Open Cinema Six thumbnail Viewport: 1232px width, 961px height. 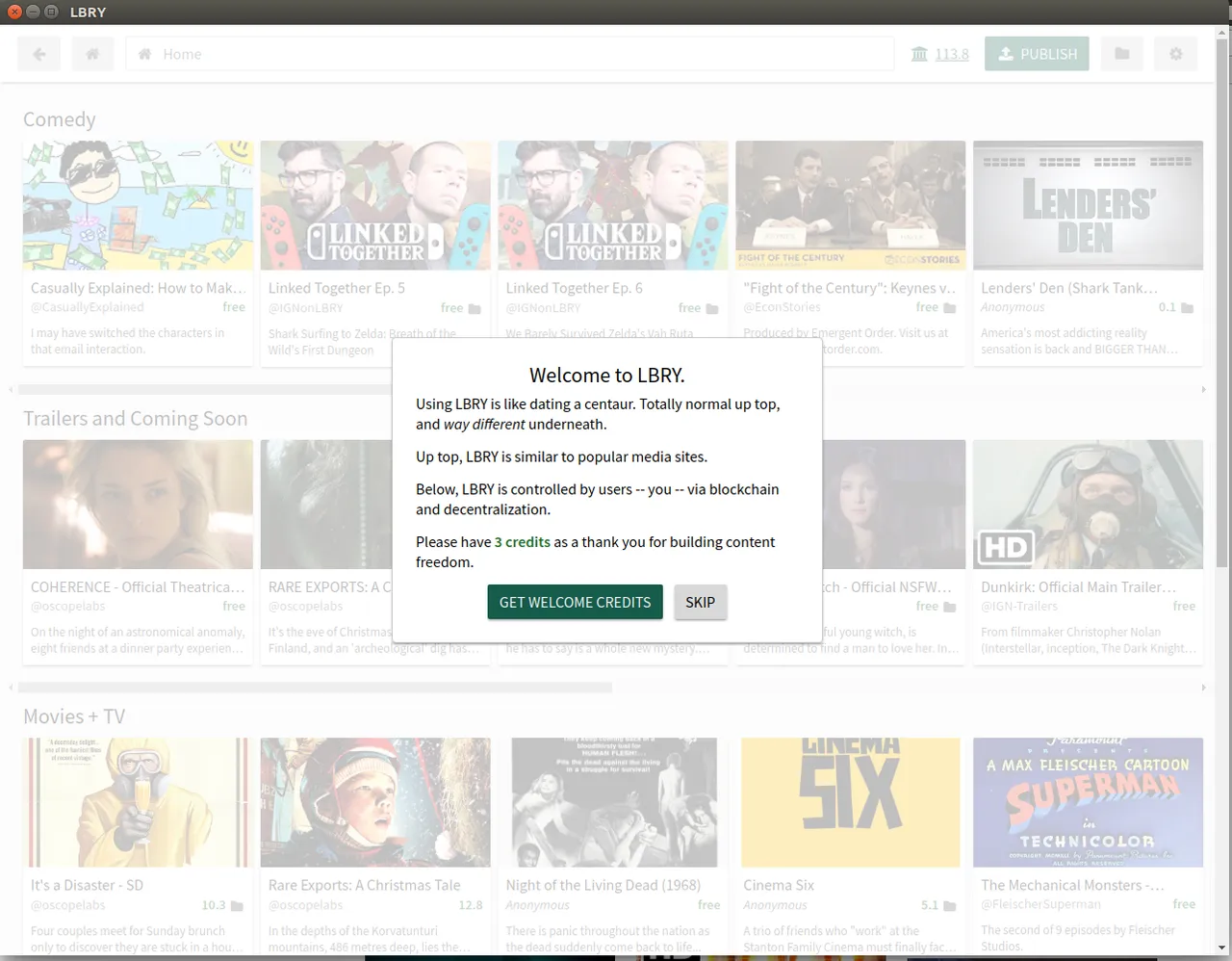(851, 803)
